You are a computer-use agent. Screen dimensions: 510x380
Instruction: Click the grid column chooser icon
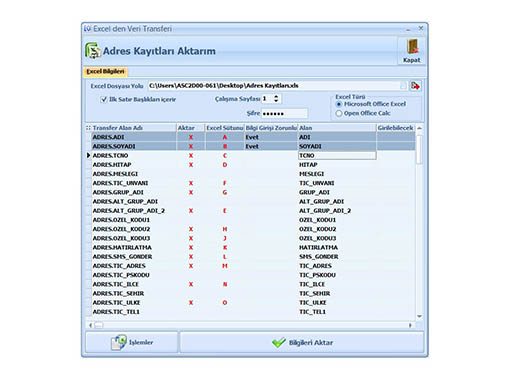pyautogui.click(x=88, y=128)
